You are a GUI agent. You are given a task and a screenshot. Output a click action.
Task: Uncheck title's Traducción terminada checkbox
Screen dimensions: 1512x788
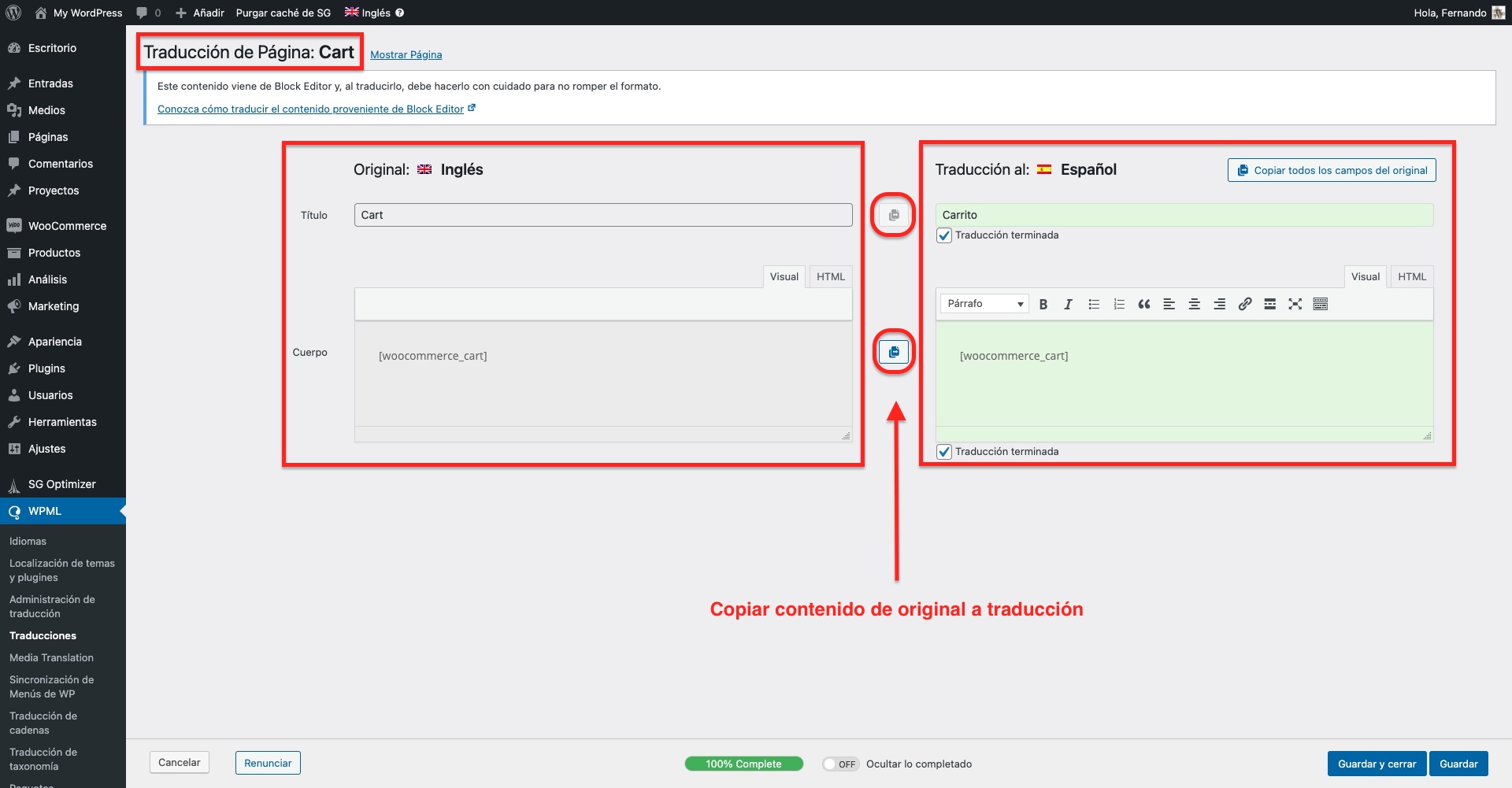point(944,235)
